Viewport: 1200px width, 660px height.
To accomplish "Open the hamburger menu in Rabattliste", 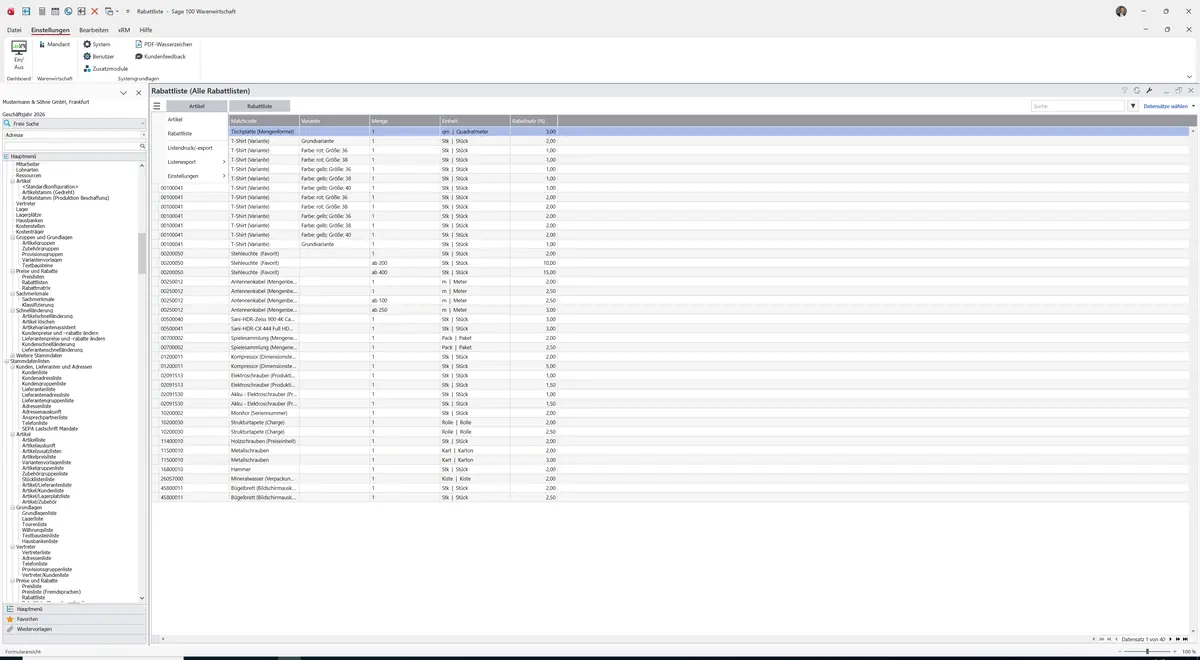I will coord(157,106).
